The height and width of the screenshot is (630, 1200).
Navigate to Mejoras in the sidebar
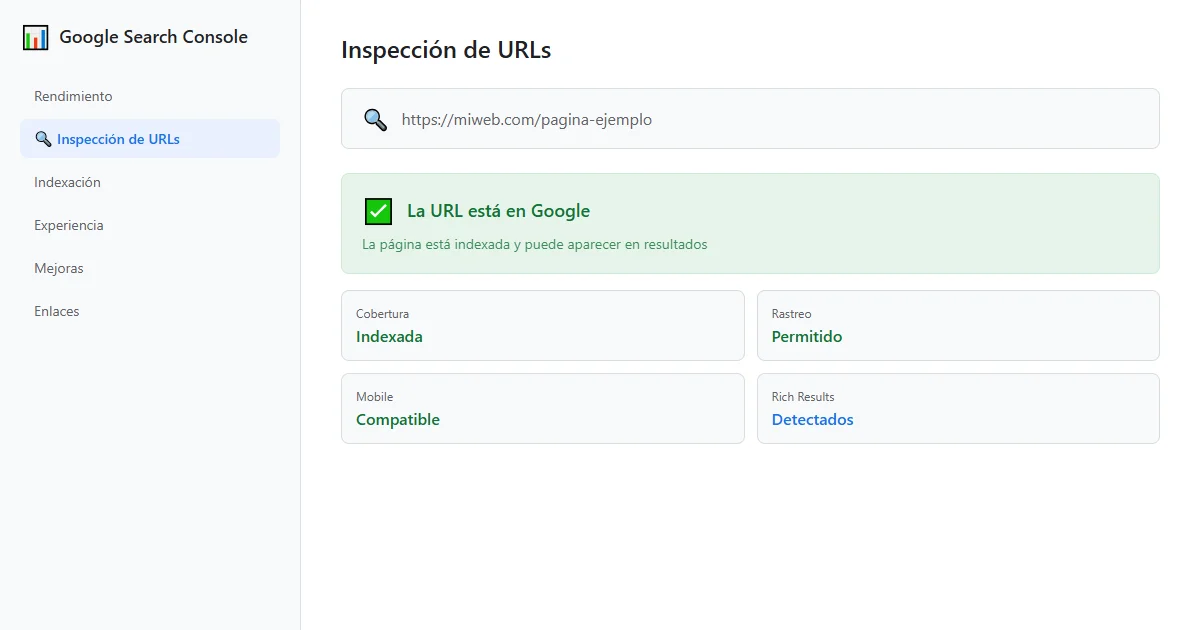click(150, 268)
